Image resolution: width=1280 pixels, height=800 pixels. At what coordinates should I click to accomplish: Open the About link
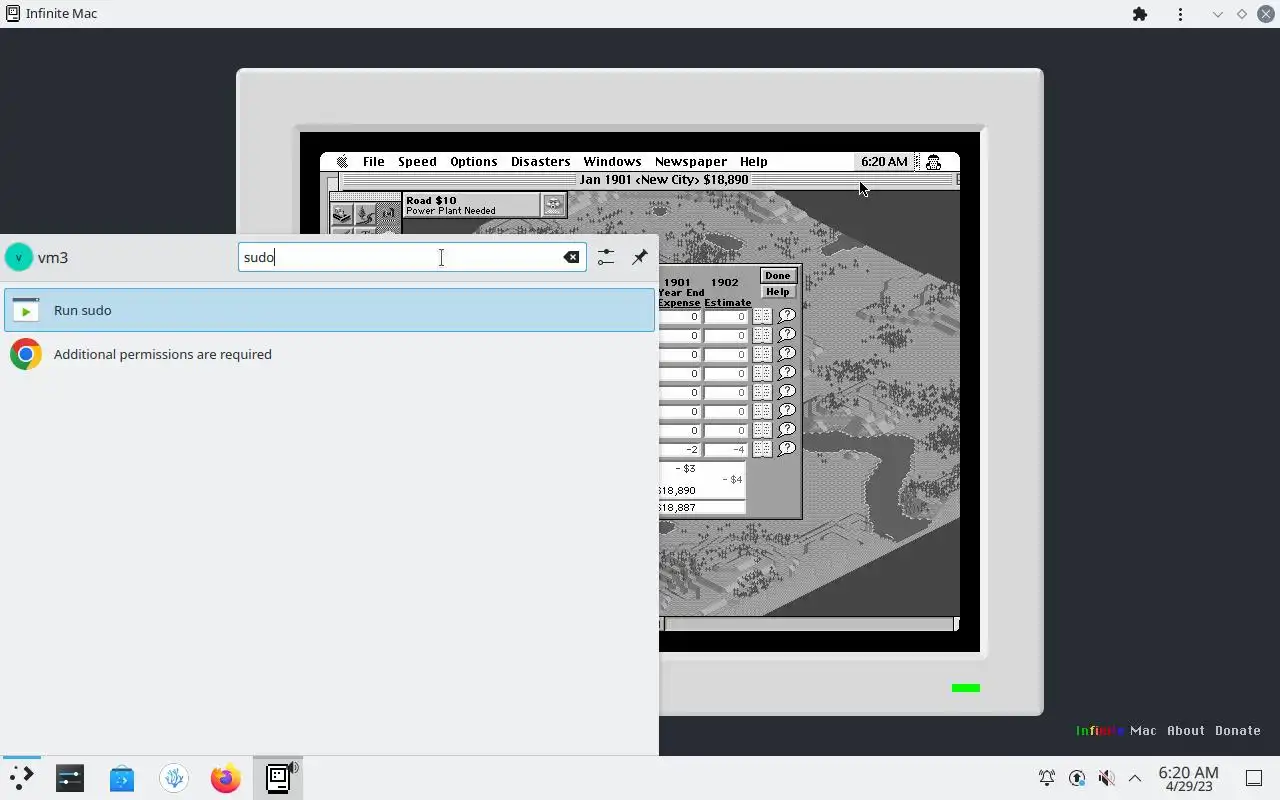(1186, 731)
